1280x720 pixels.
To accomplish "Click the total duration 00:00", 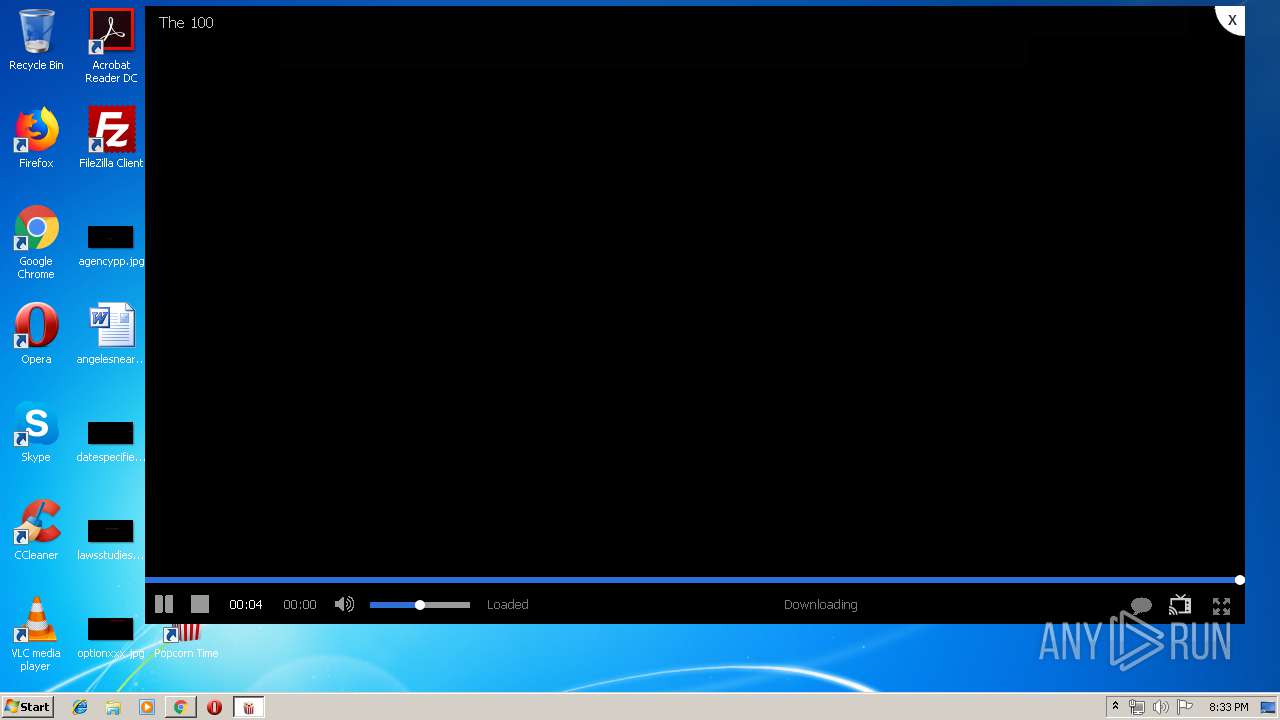I will (x=300, y=604).
